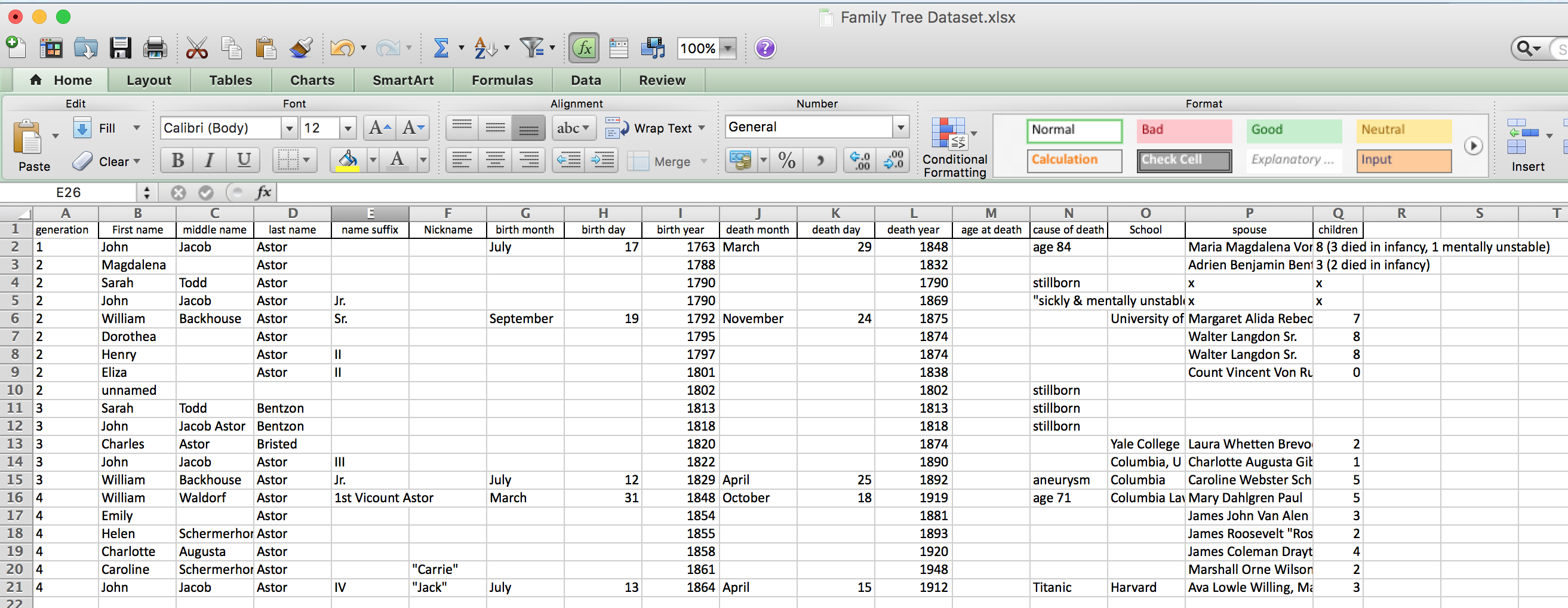Screen dimensions: 1568x608
Task: Sort data with the A-Z sort icon
Action: point(485,47)
